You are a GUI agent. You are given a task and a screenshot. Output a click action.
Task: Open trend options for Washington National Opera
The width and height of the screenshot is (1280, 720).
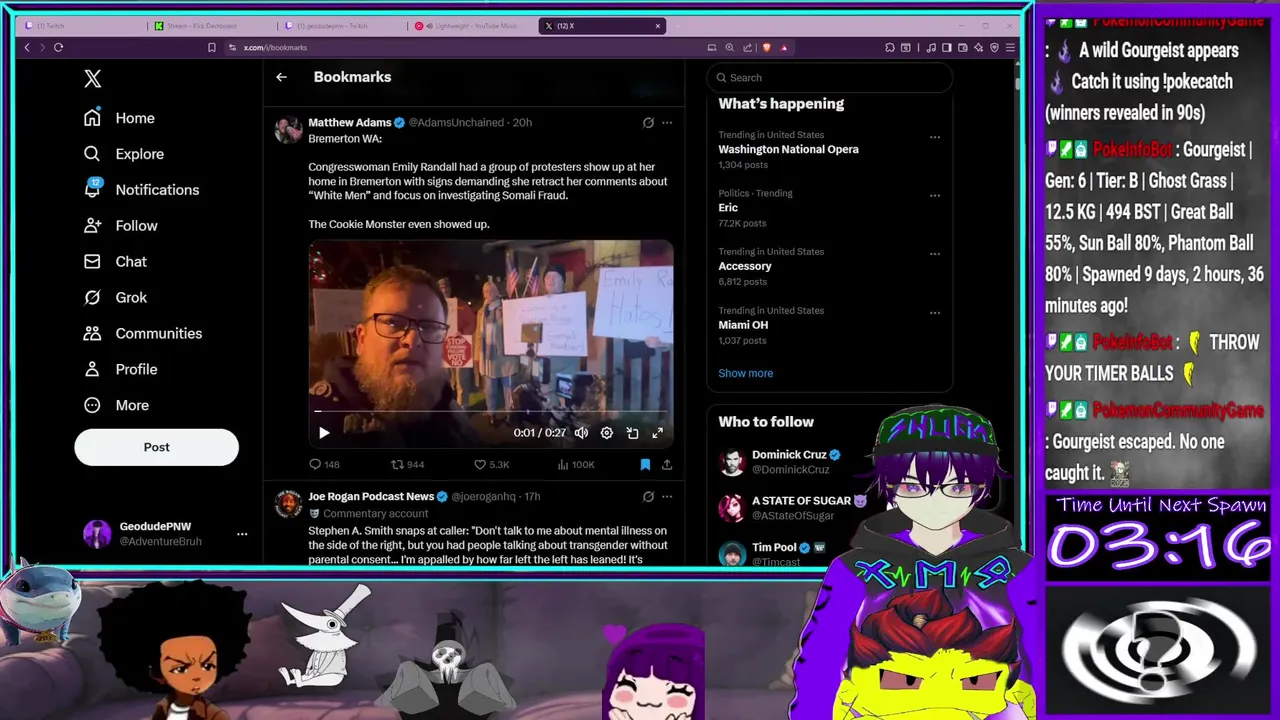[x=935, y=137]
